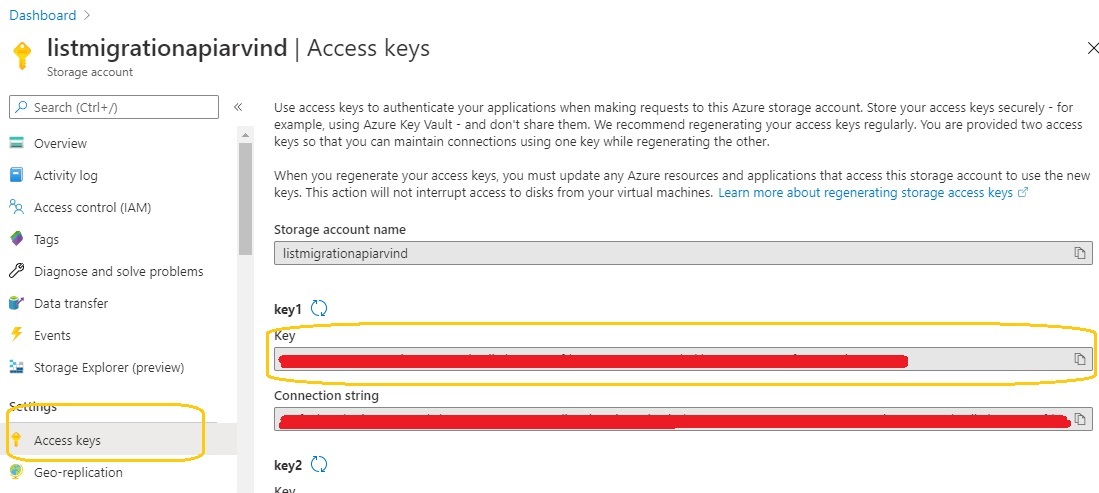Select Geo-replication in Settings
This screenshot has width=1099, height=493.
(x=78, y=472)
